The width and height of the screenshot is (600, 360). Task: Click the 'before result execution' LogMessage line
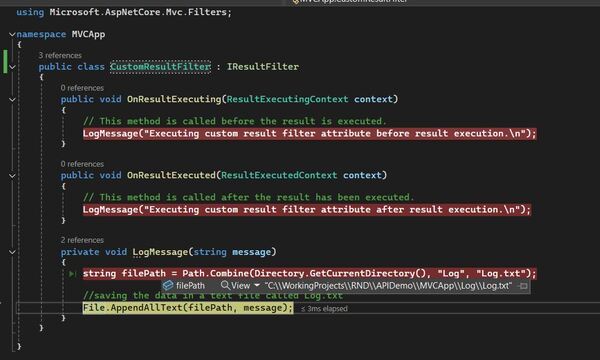[x=310, y=134]
